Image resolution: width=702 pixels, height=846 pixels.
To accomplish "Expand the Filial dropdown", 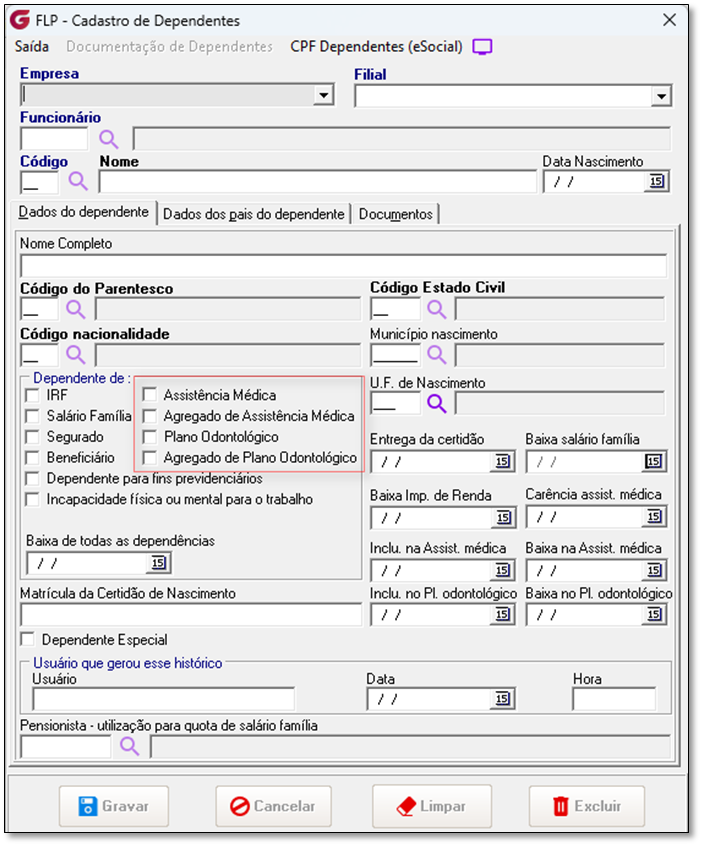I will tap(661, 97).
